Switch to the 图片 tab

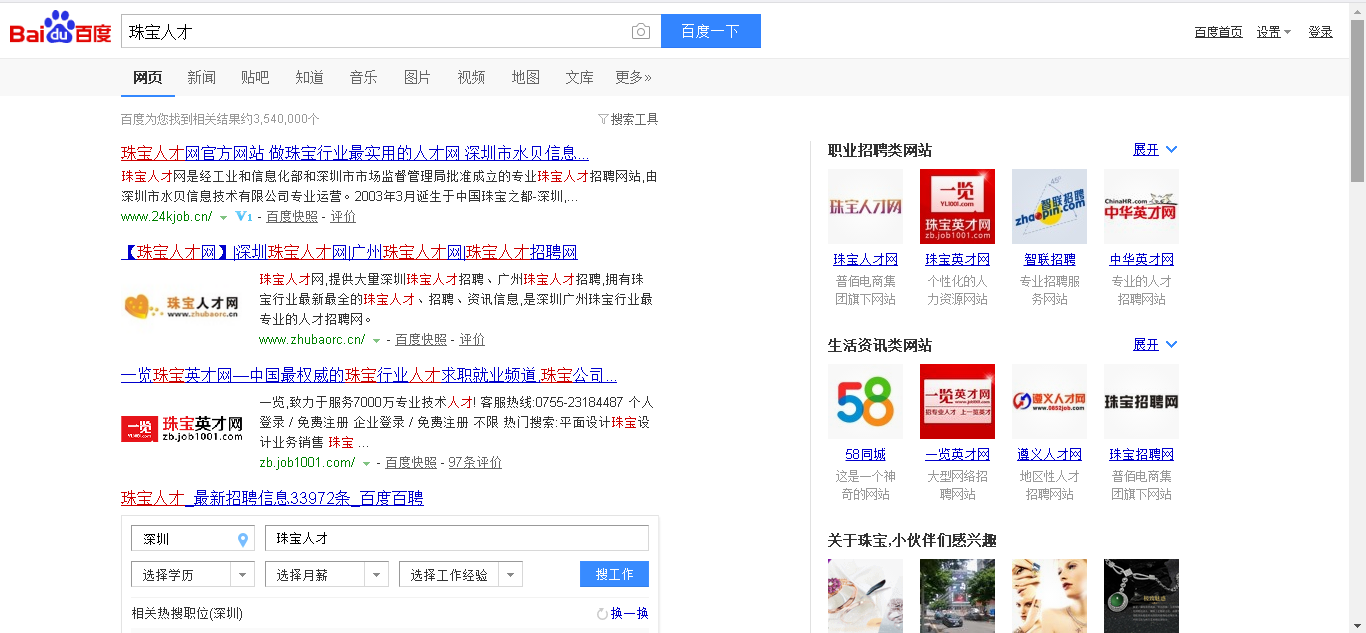(417, 77)
